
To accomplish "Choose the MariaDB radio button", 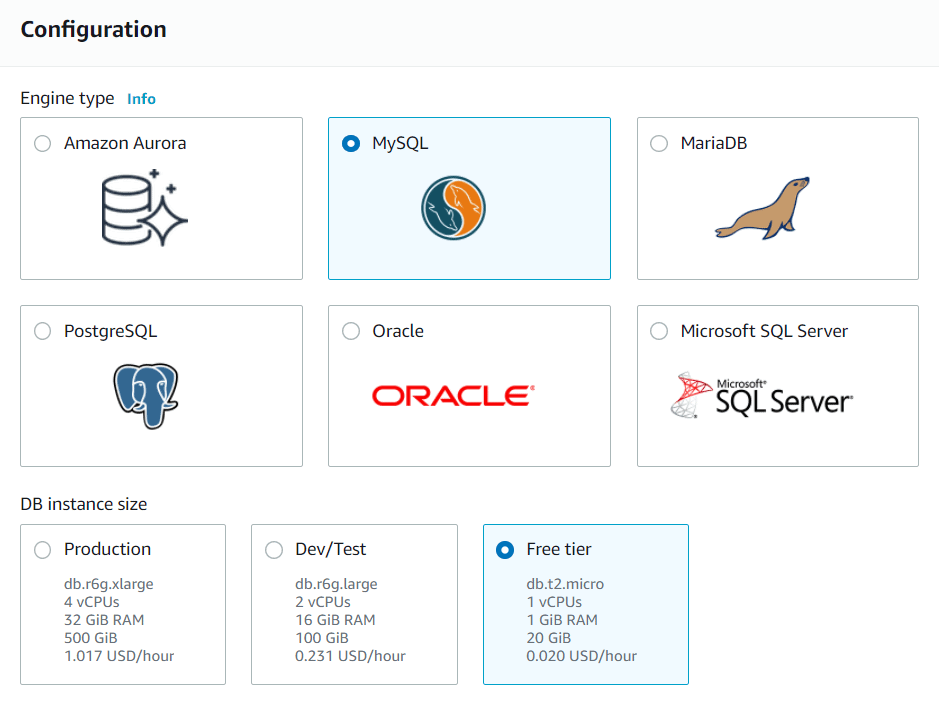I will click(659, 144).
